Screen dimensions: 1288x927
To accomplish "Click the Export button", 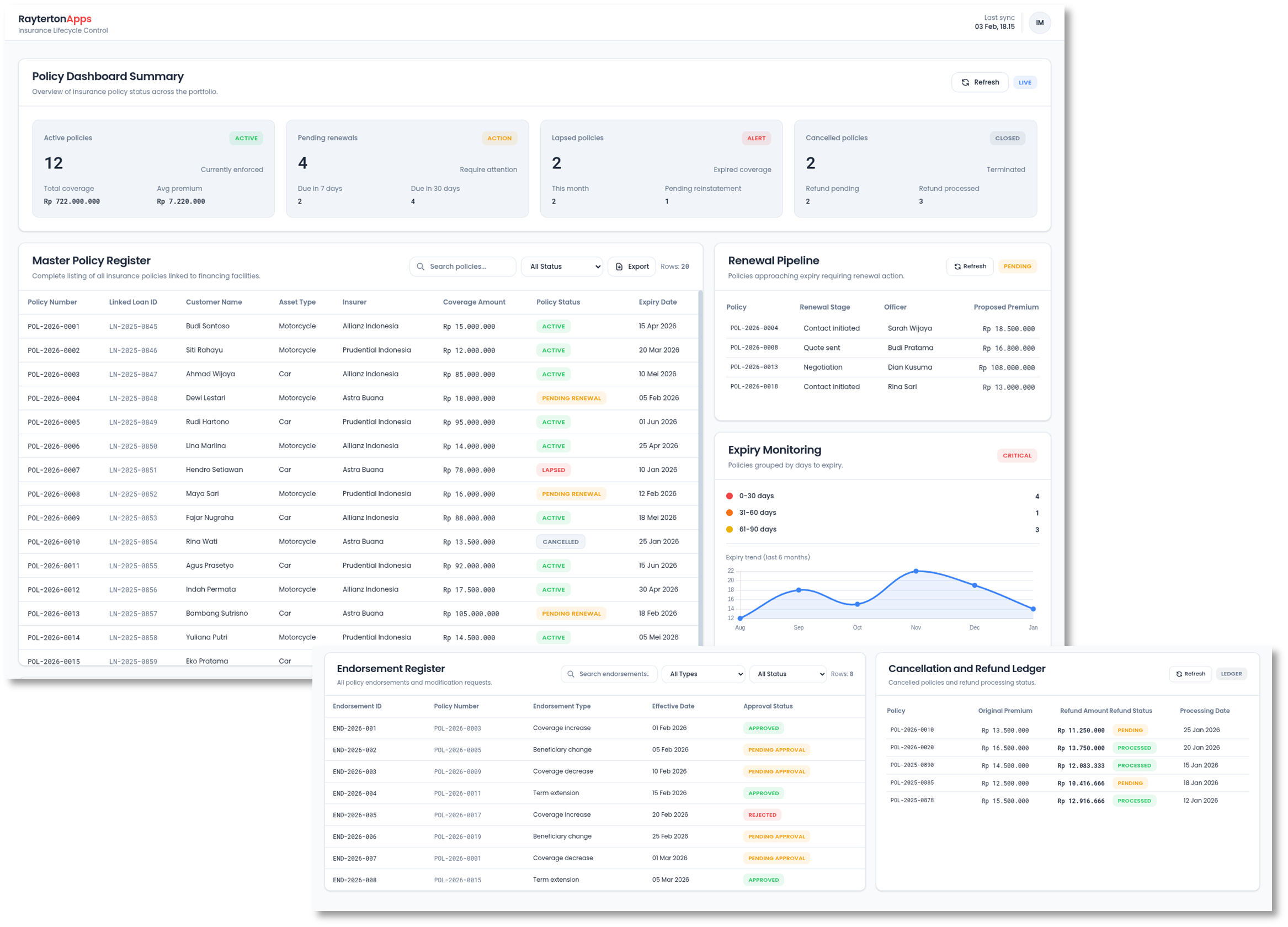I will [x=631, y=266].
